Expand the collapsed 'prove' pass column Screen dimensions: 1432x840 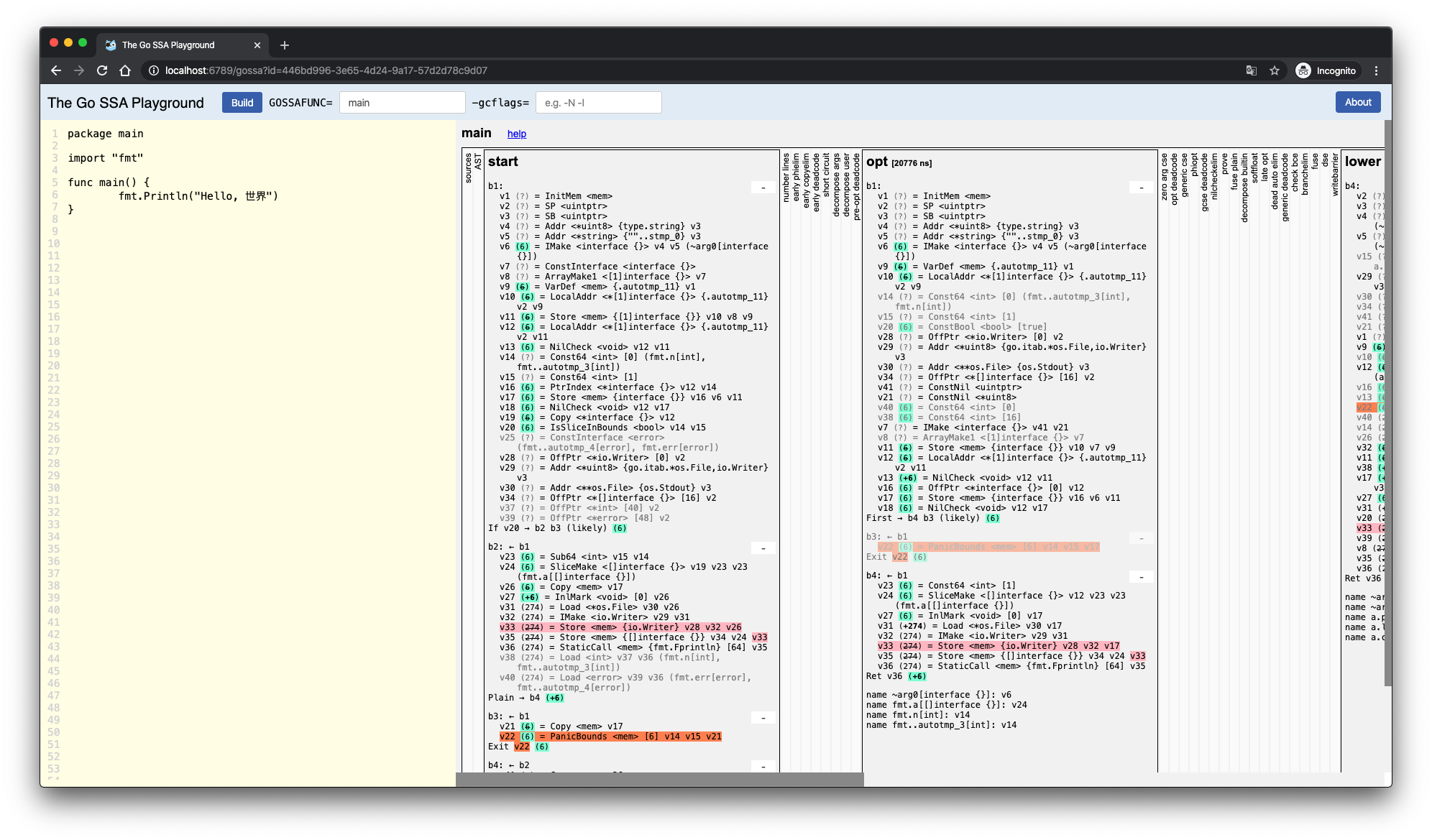(1225, 164)
